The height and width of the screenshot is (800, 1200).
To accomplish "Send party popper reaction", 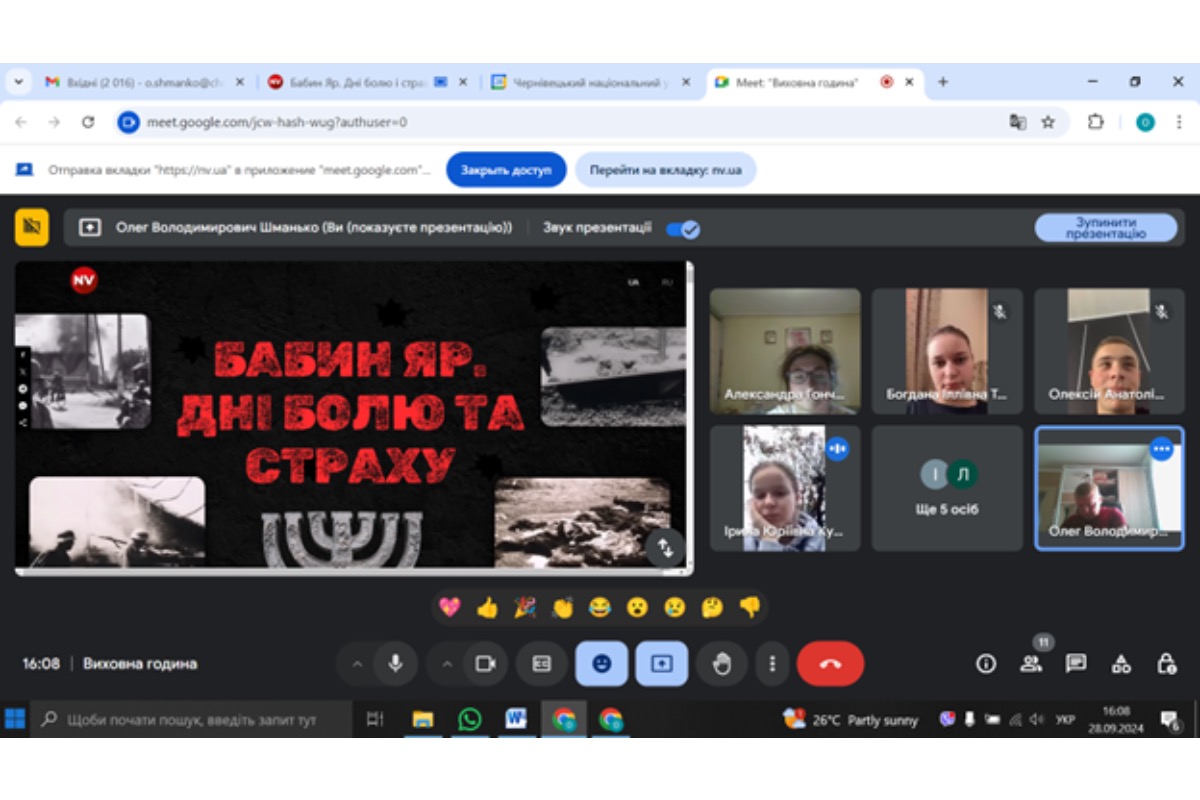I will 524,606.
